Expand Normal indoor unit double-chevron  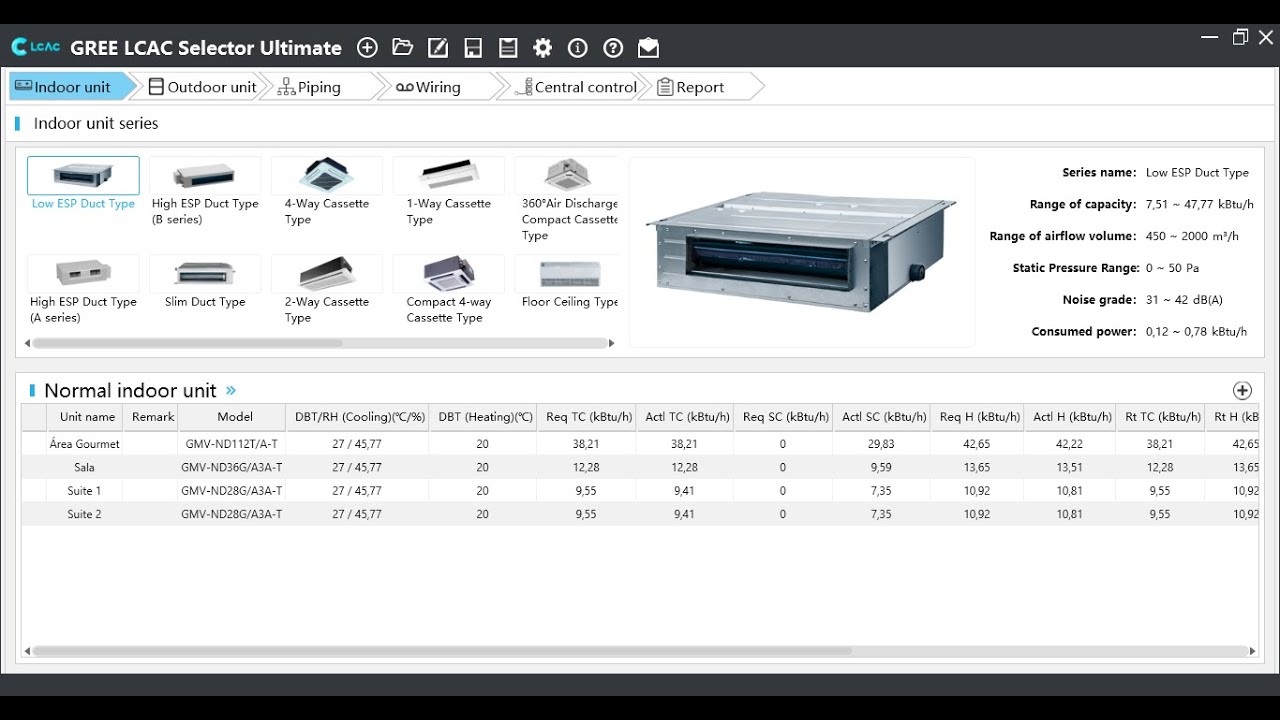231,391
